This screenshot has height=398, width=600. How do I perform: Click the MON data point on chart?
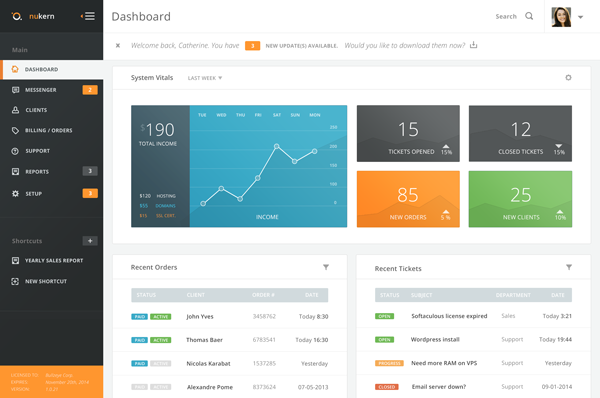(x=315, y=152)
